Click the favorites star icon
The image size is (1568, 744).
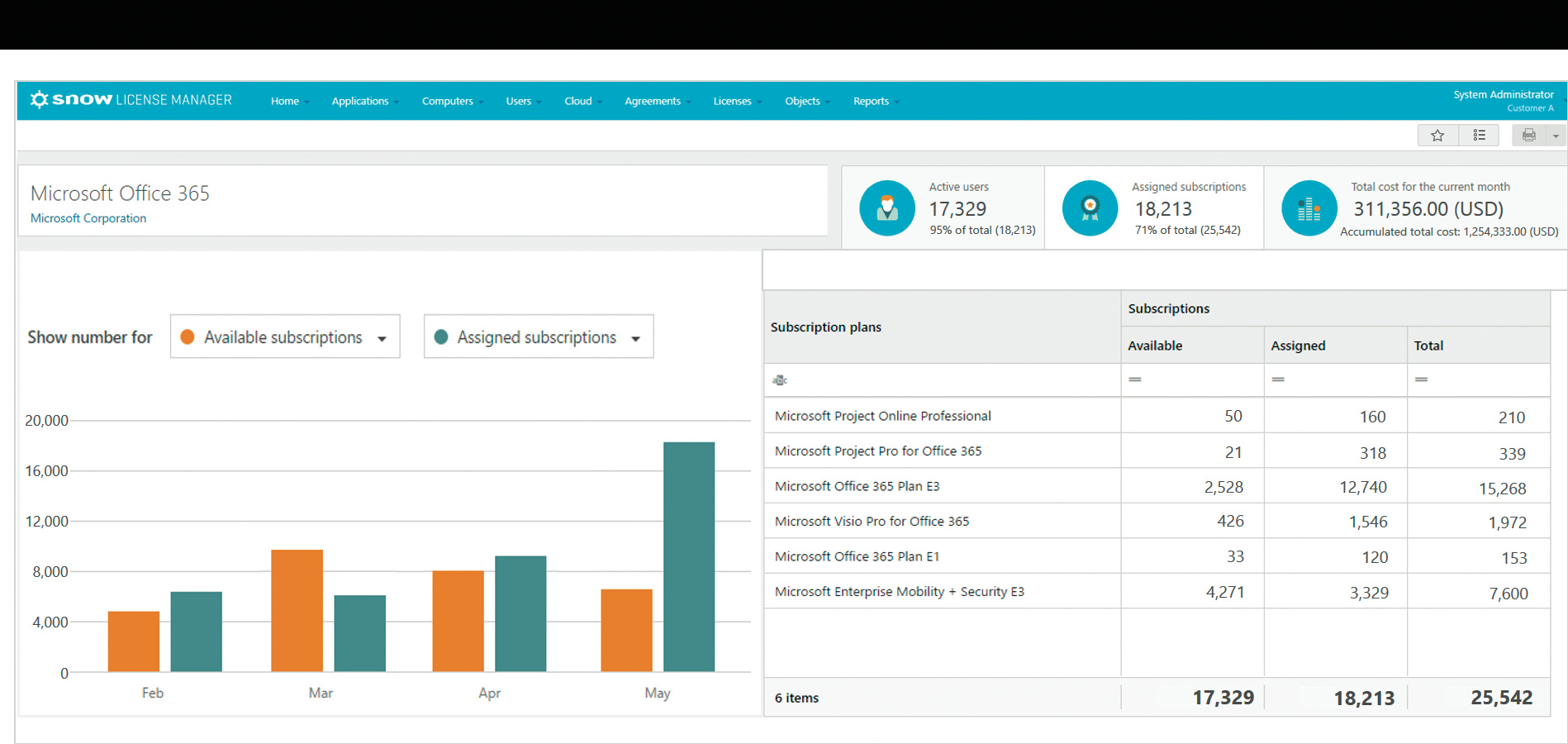click(x=1437, y=136)
